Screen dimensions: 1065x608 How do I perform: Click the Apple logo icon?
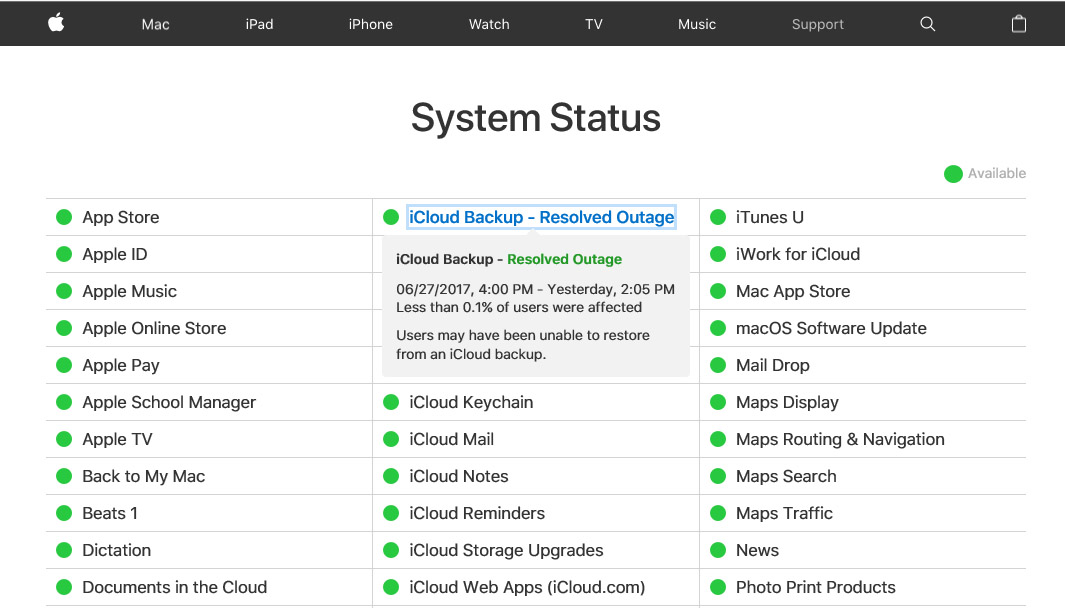tap(56, 23)
